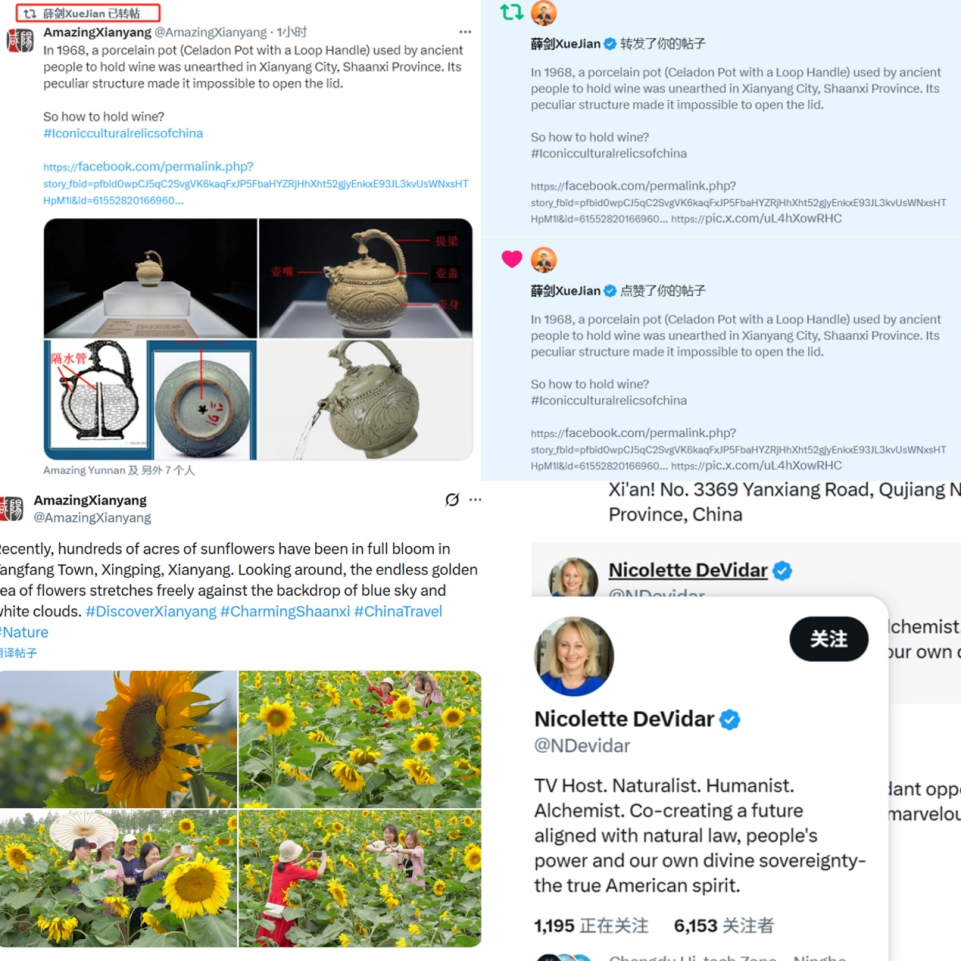Click the pink heart like notification icon
Screen dimensions: 961x961
pyautogui.click(x=512, y=259)
